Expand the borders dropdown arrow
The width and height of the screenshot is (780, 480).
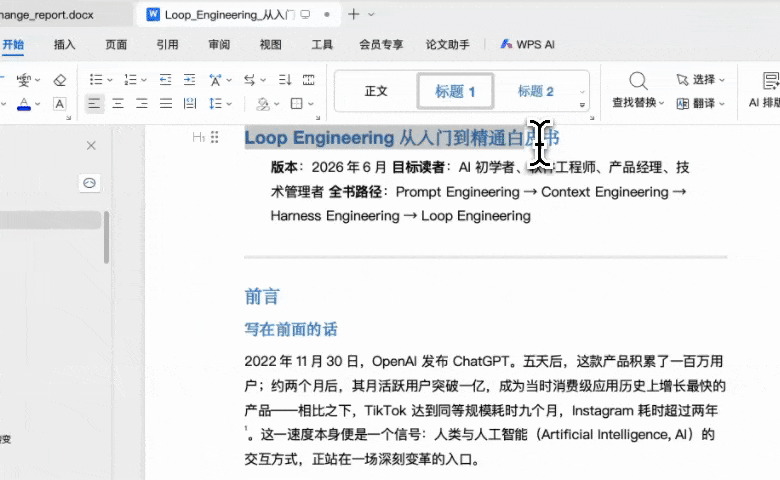pyautogui.click(x=311, y=104)
